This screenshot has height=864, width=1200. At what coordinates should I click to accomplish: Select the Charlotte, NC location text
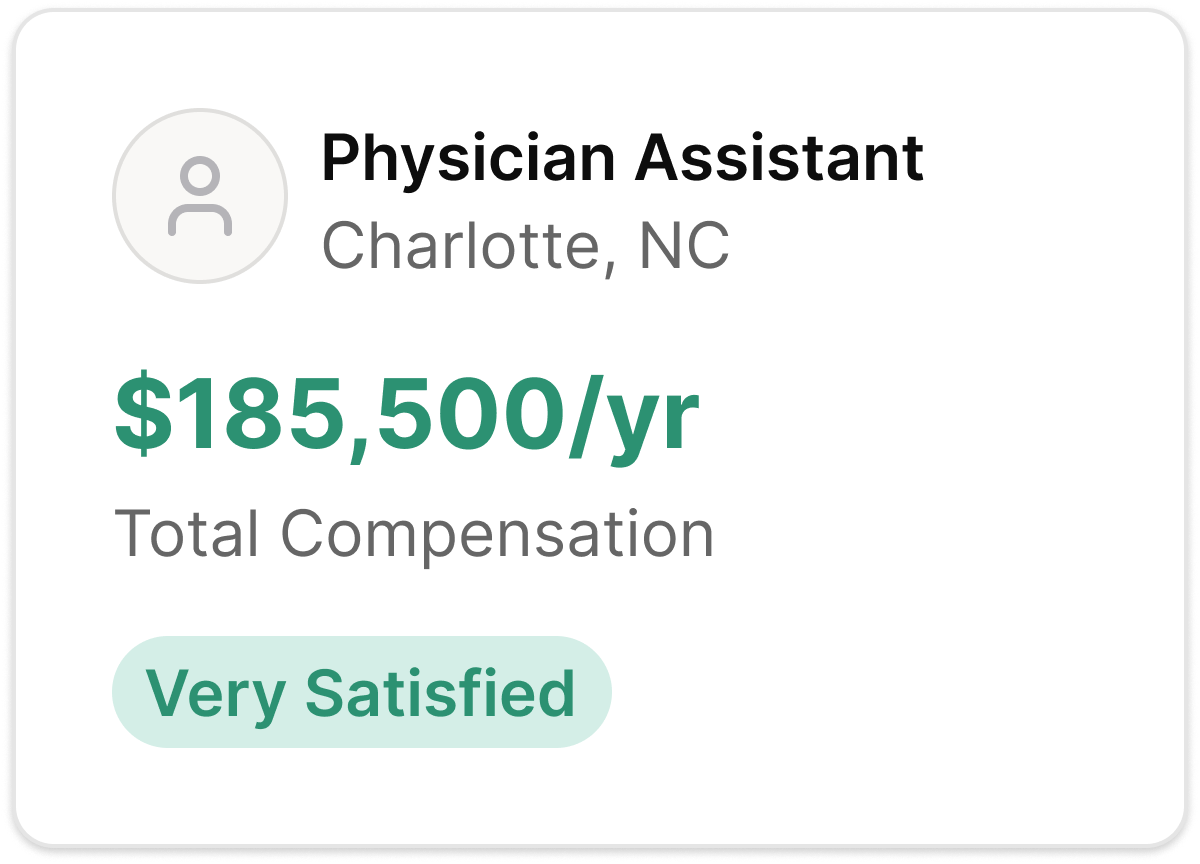pos(526,246)
